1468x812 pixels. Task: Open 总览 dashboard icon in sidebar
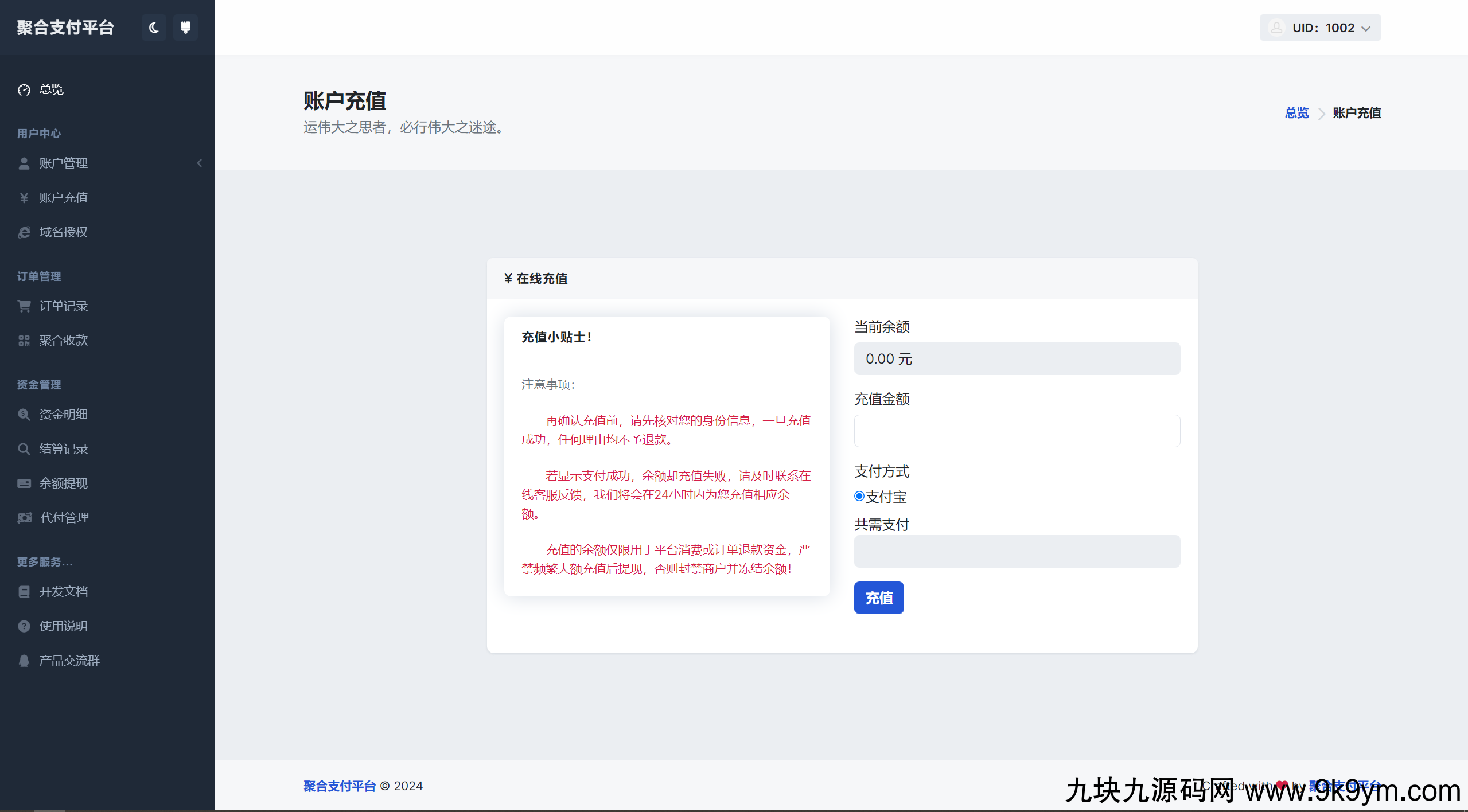point(24,90)
